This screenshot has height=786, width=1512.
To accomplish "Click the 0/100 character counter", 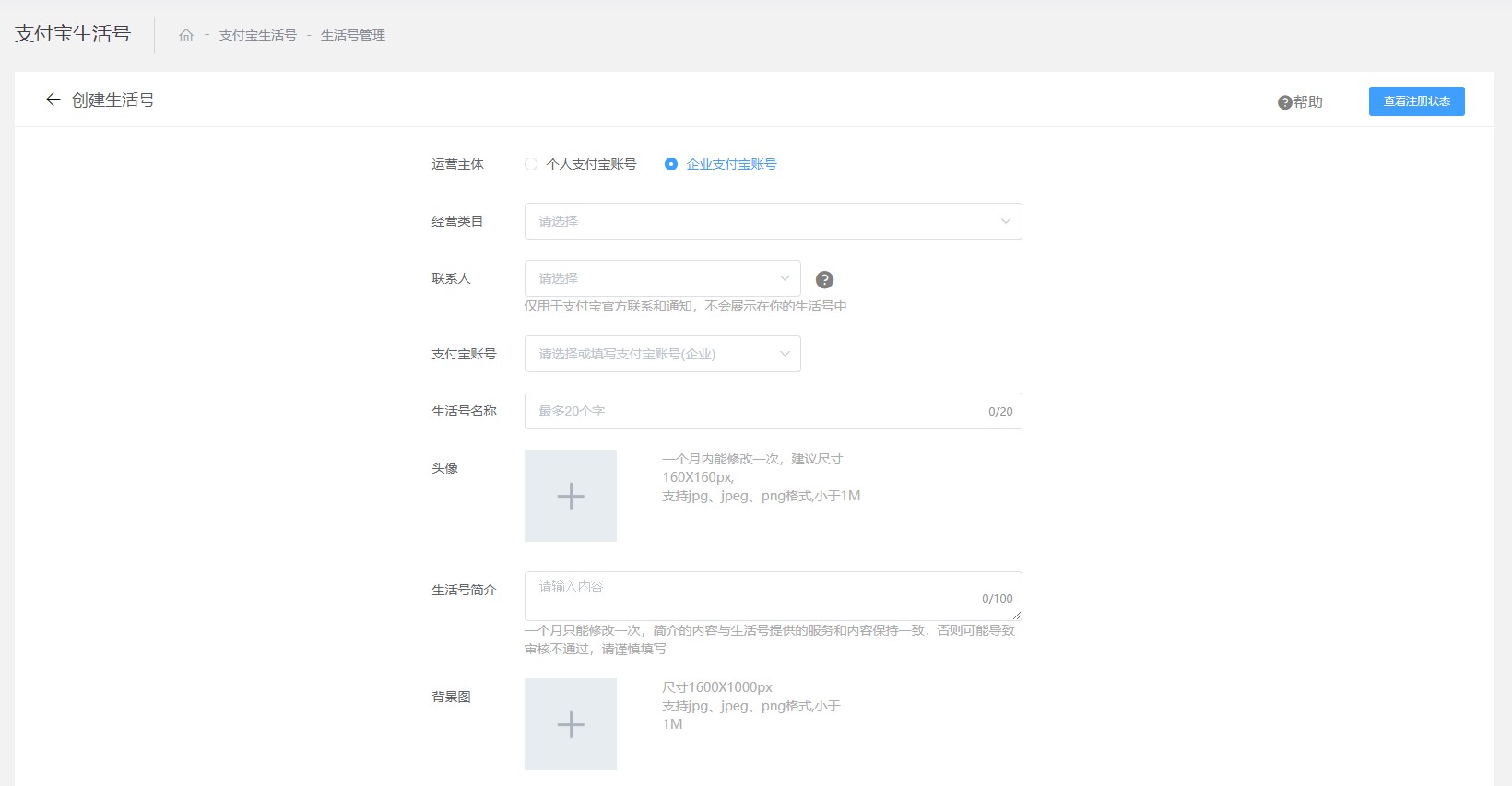I will click(998, 599).
